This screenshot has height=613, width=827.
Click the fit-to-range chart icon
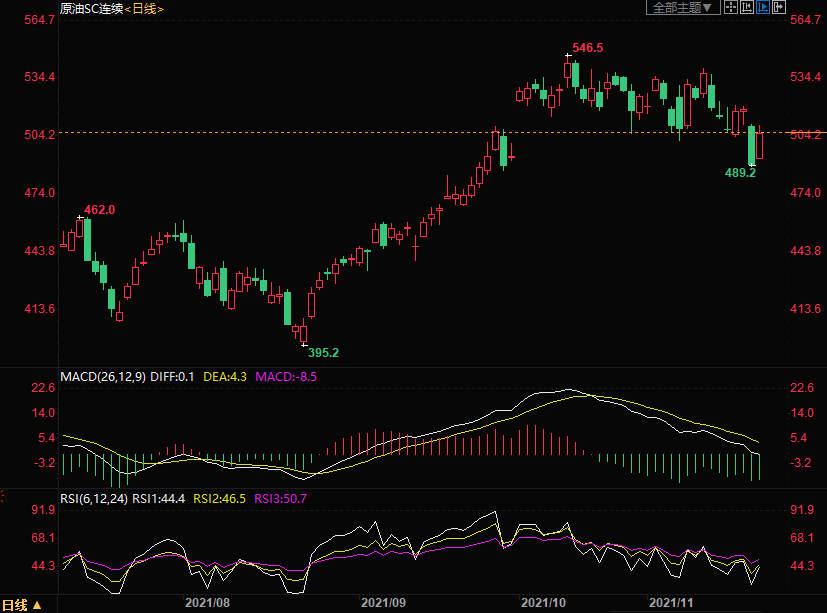pos(746,8)
